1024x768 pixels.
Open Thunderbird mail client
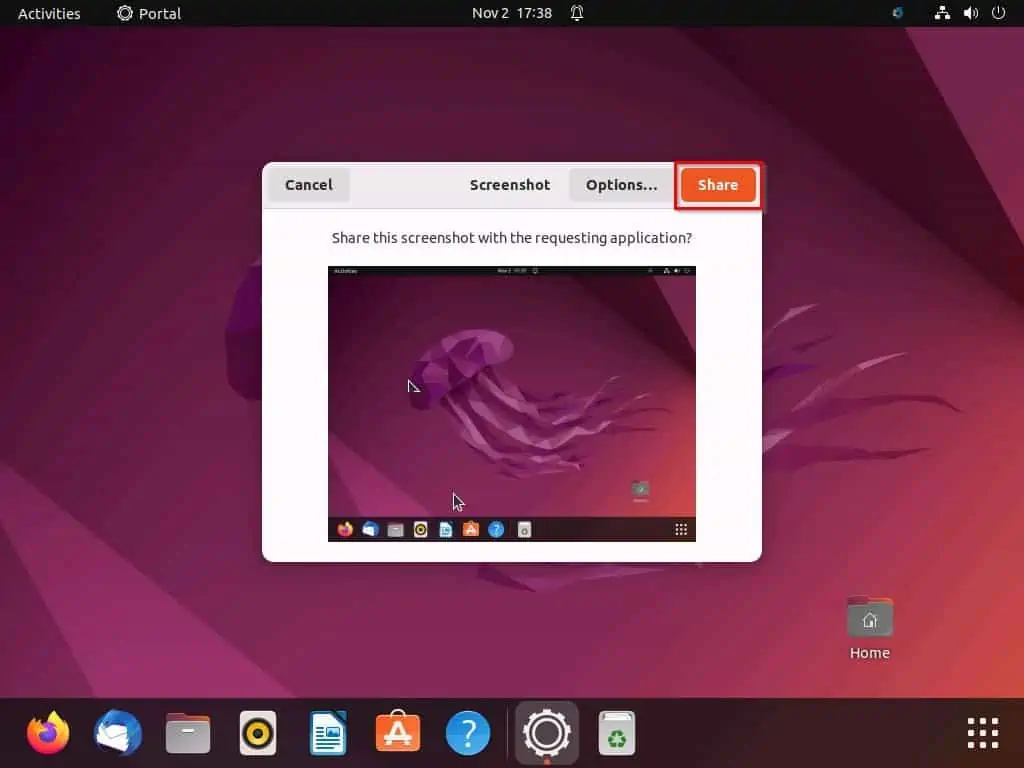[x=117, y=732]
